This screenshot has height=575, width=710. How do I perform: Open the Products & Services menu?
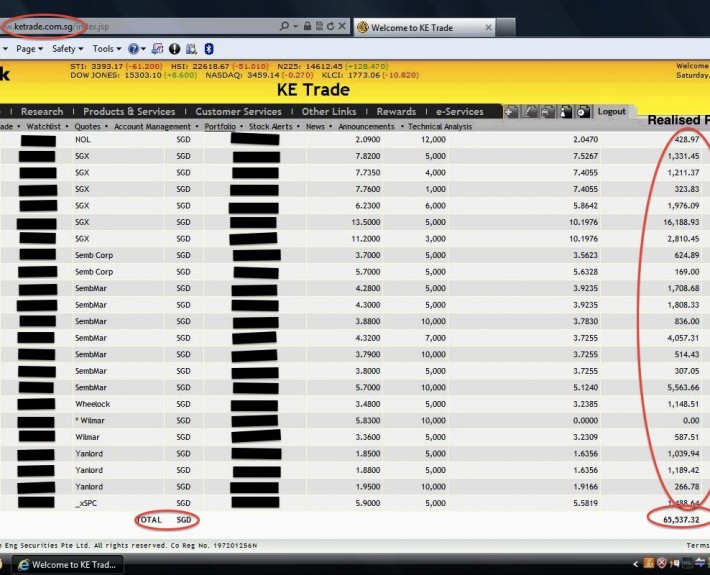128,112
